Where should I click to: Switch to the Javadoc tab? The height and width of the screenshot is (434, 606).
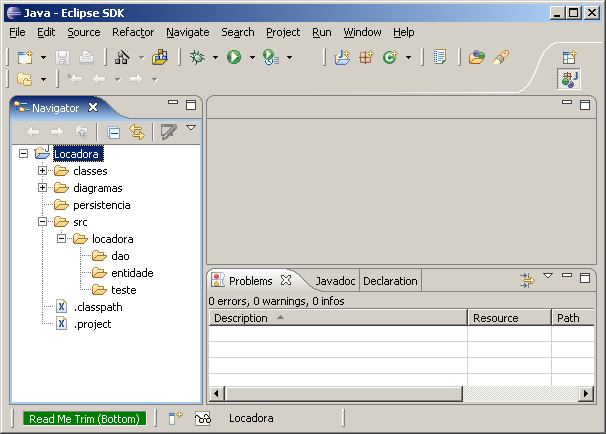pos(334,281)
